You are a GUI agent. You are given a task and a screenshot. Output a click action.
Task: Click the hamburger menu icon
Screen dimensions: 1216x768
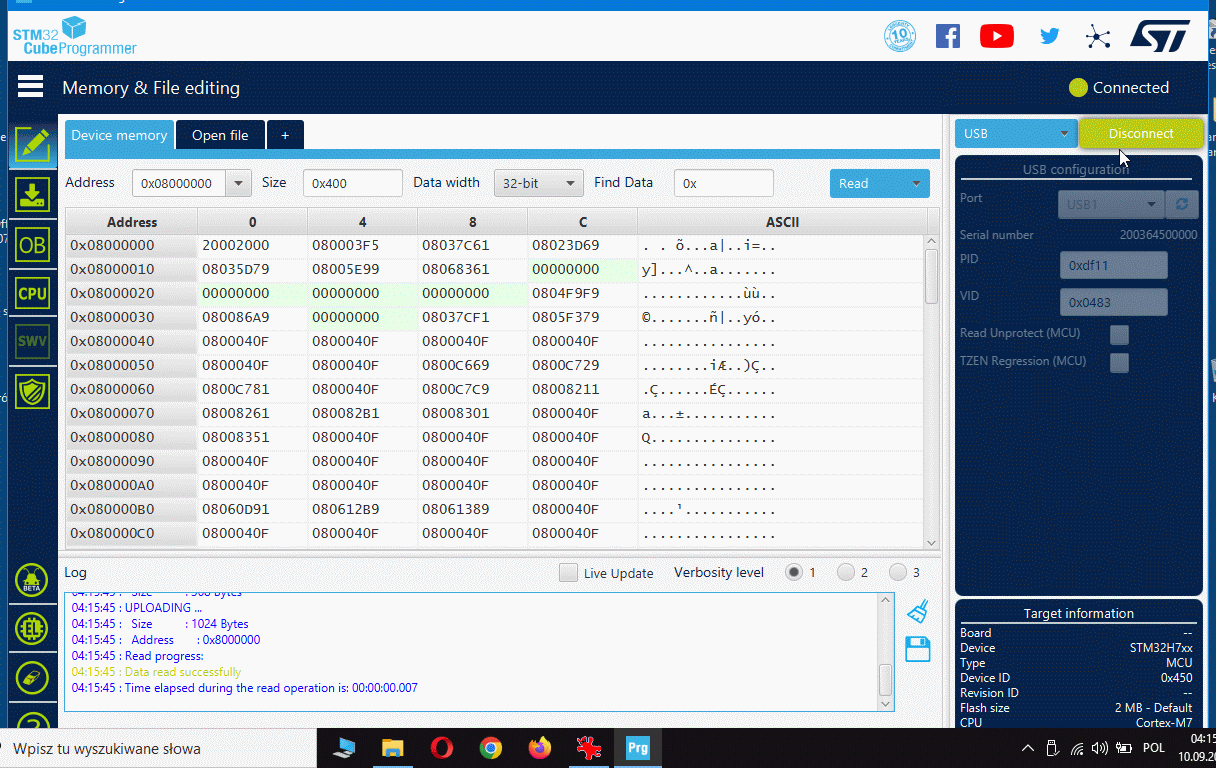[x=30, y=87]
